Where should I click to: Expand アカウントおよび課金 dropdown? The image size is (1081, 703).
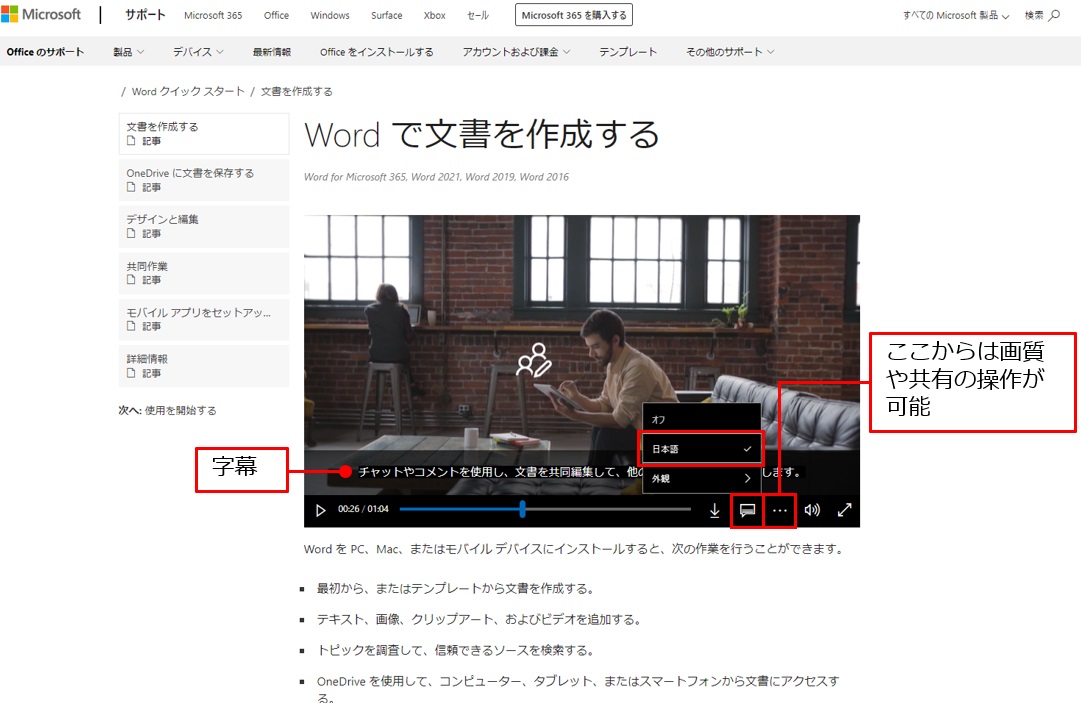pos(516,52)
